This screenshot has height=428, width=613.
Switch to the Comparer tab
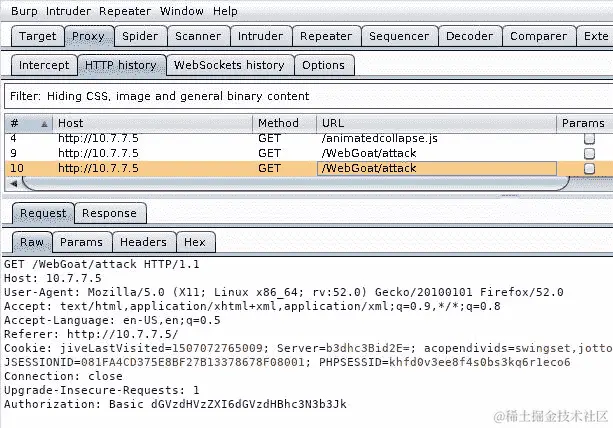[539, 36]
